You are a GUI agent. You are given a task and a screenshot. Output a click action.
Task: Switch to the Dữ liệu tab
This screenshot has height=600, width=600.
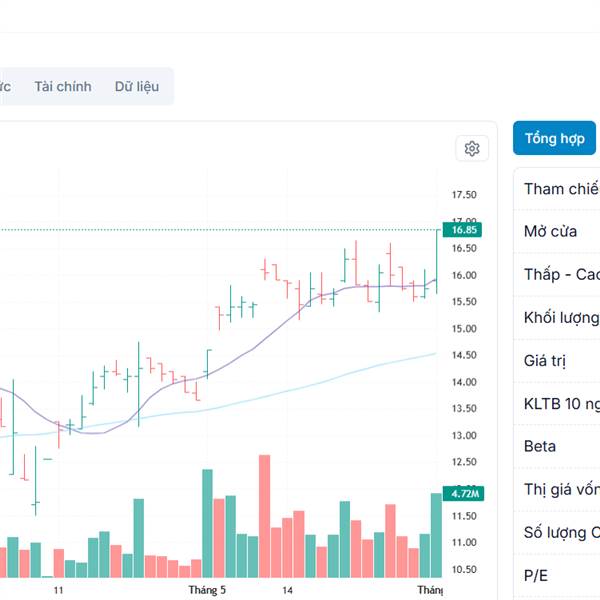pyautogui.click(x=136, y=87)
